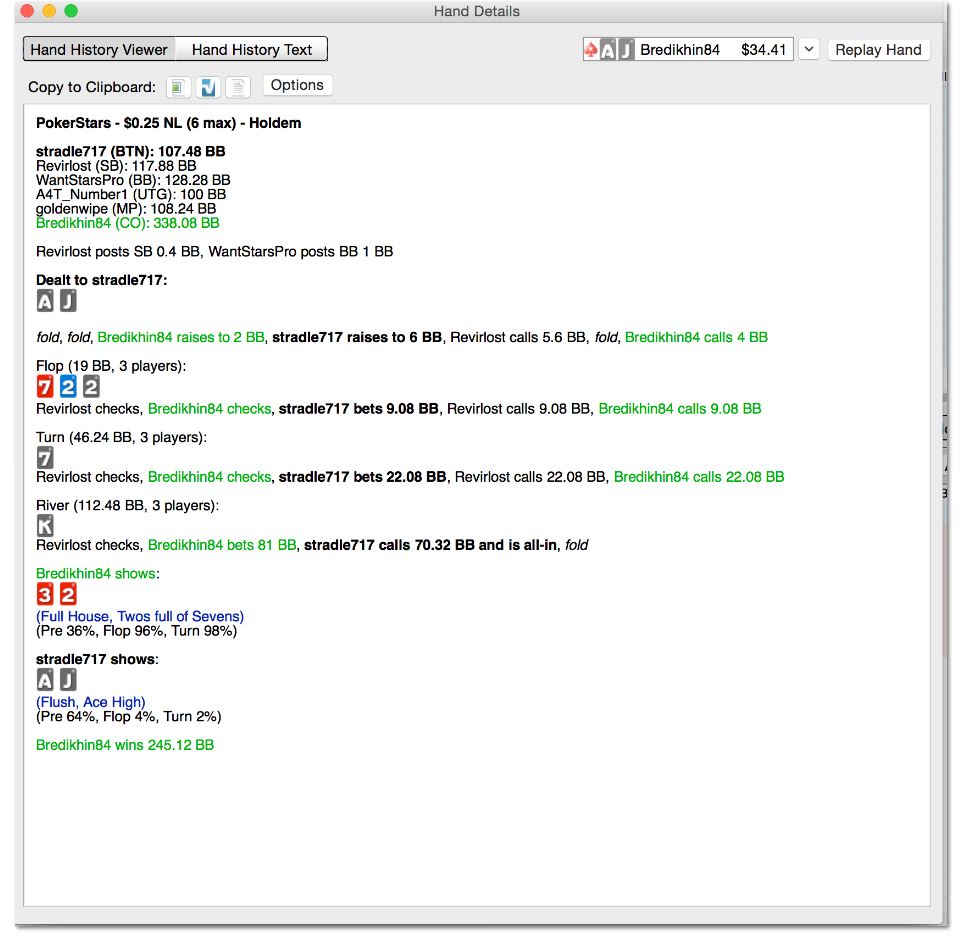Open the Bredikhin84 $34.41 hand combo box
This screenshot has height=937, width=967.
688,50
